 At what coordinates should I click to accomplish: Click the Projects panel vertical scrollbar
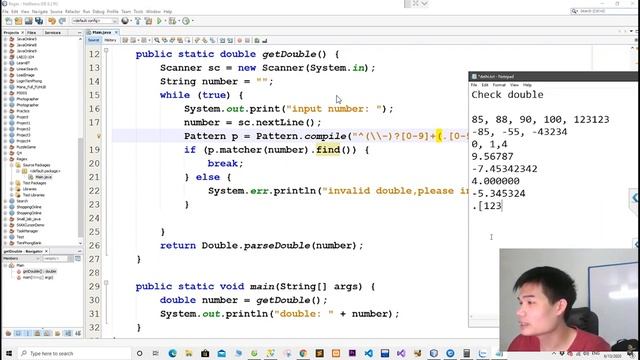[80, 188]
